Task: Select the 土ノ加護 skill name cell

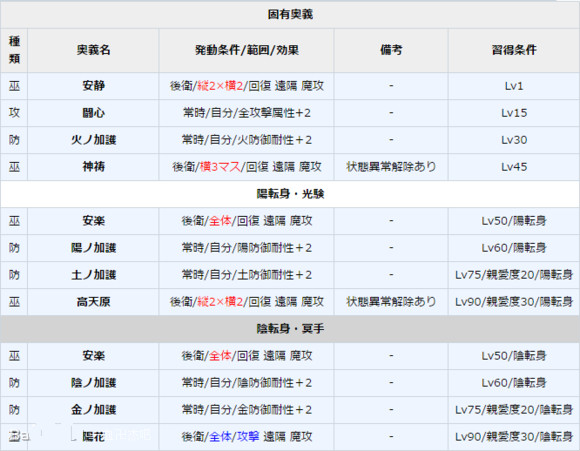Action: pyautogui.click(x=93, y=275)
